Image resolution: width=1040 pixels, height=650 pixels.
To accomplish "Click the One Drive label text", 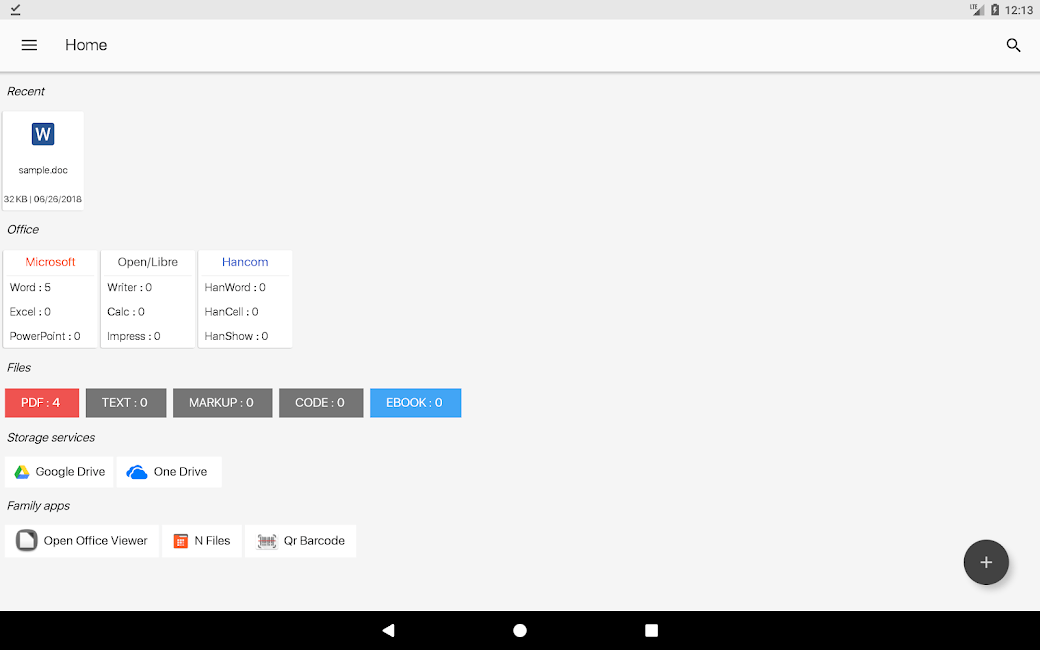I will 180,472.
